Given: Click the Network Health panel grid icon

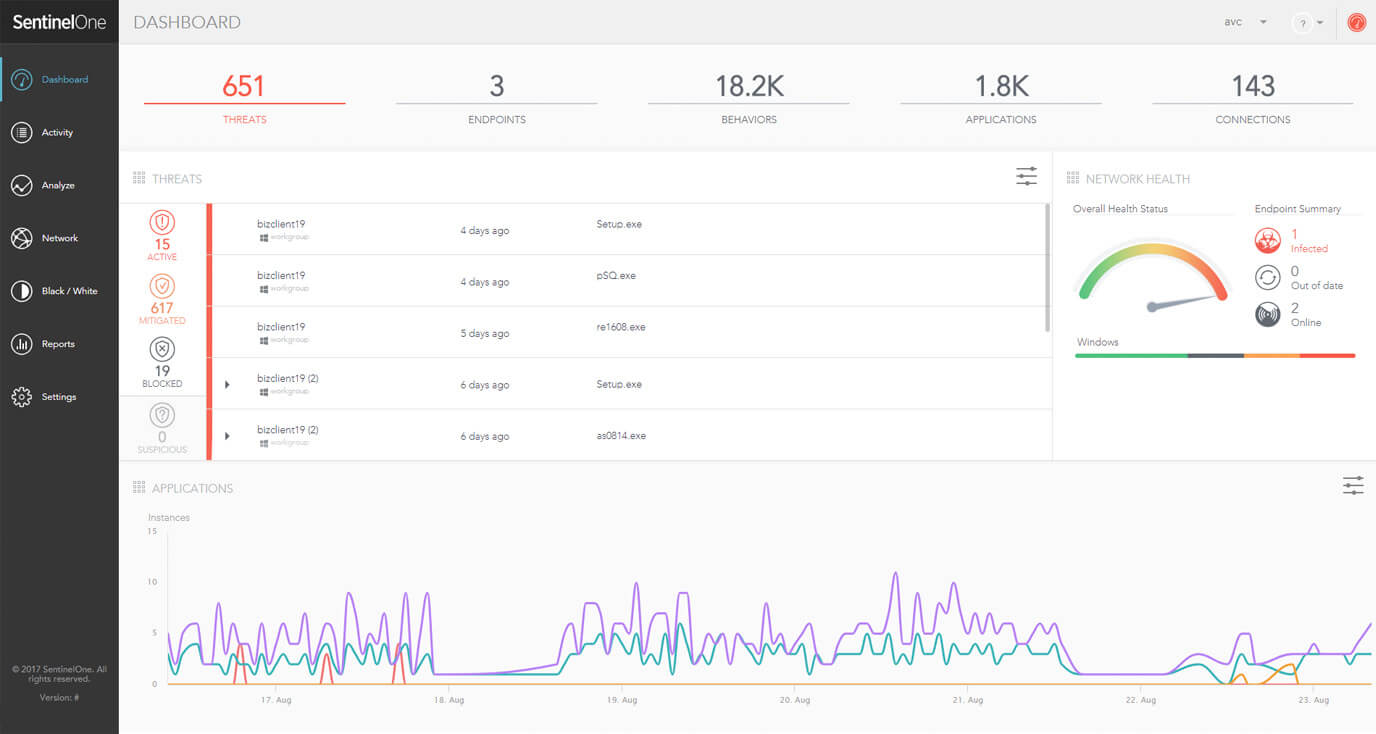Looking at the screenshot, I should (x=1073, y=178).
